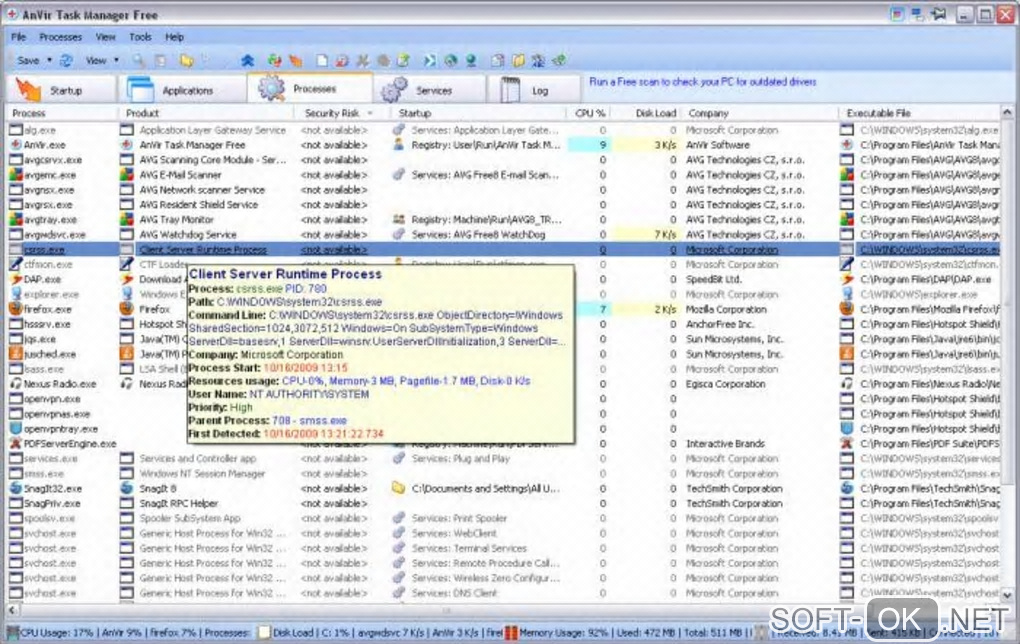This screenshot has width=1020, height=644.
Task: Click the PDFServerEngine.exe process icon
Action: [x=16, y=444]
